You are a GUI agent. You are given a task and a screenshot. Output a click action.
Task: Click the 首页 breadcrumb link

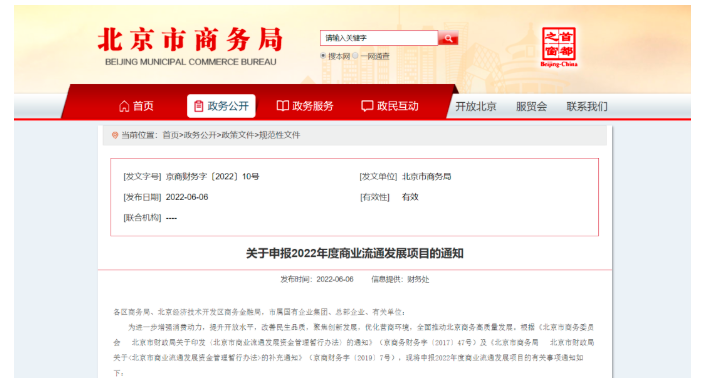[170, 135]
